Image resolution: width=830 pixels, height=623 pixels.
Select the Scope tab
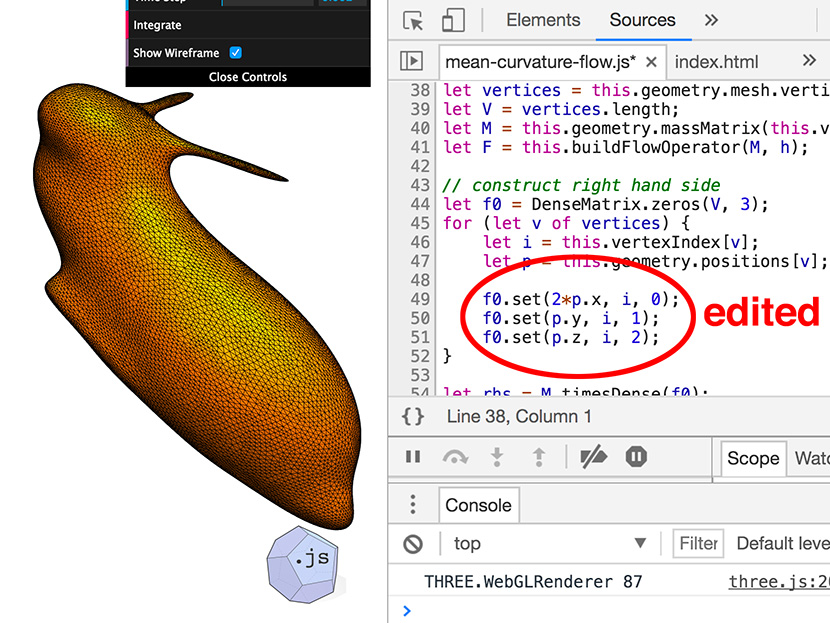(x=753, y=458)
